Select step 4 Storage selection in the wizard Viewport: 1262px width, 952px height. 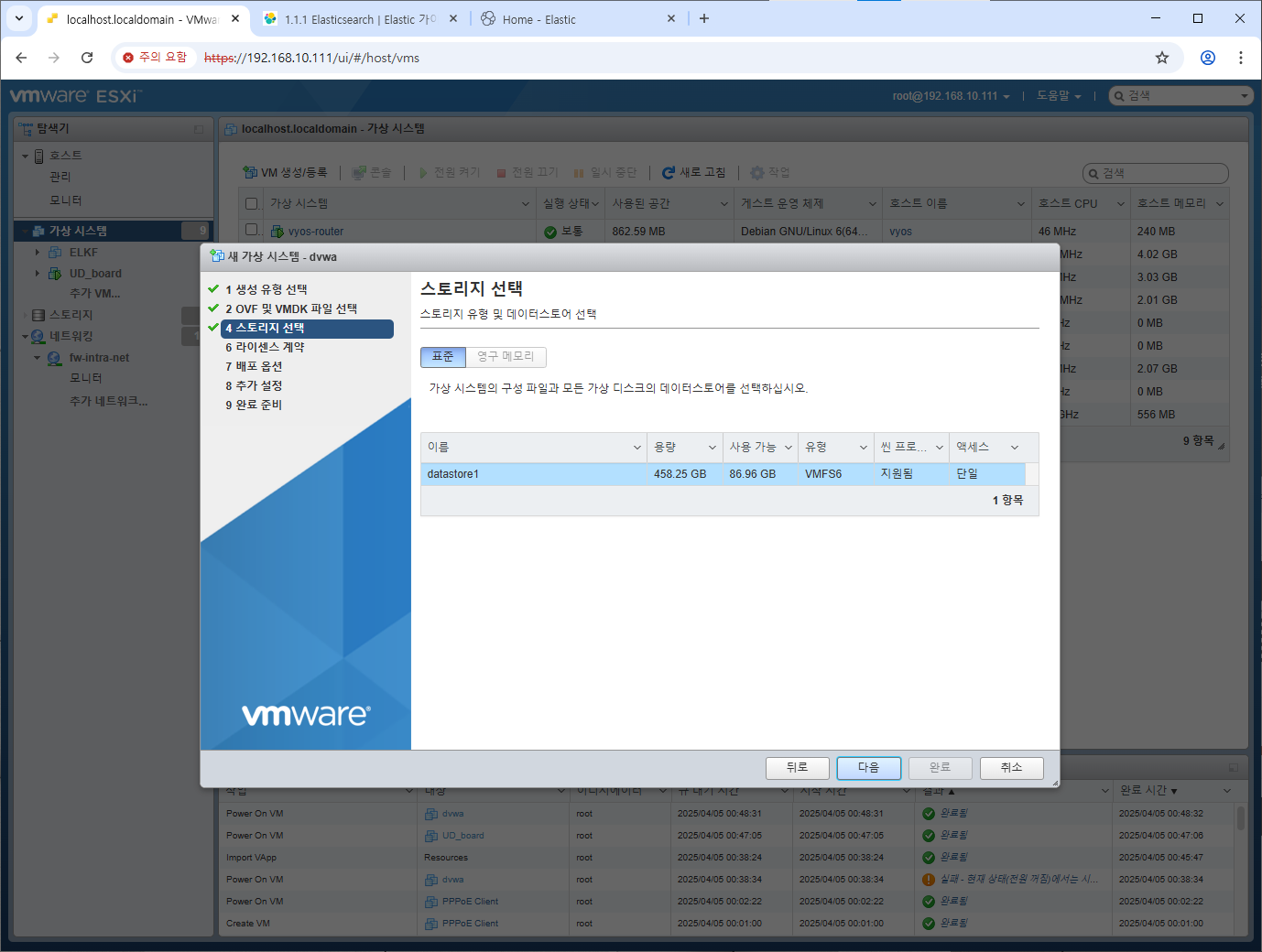(307, 328)
